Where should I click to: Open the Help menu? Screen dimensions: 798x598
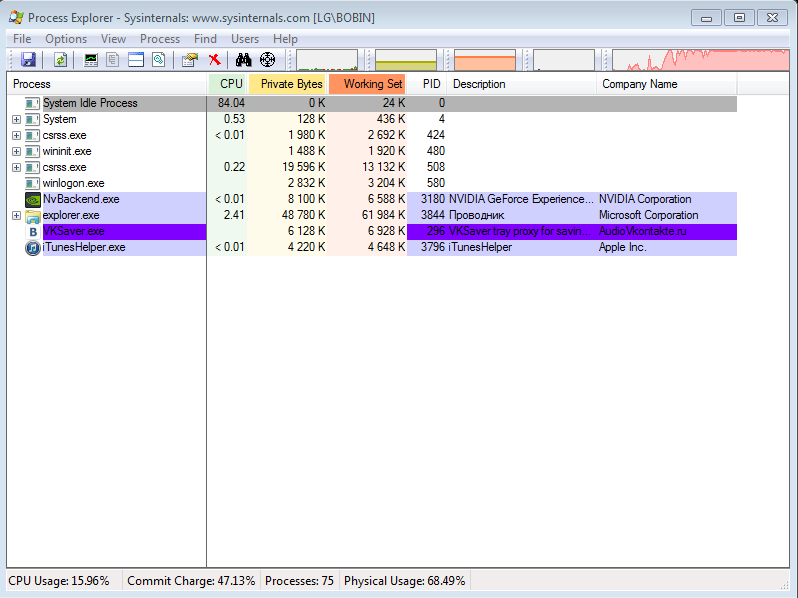point(285,39)
